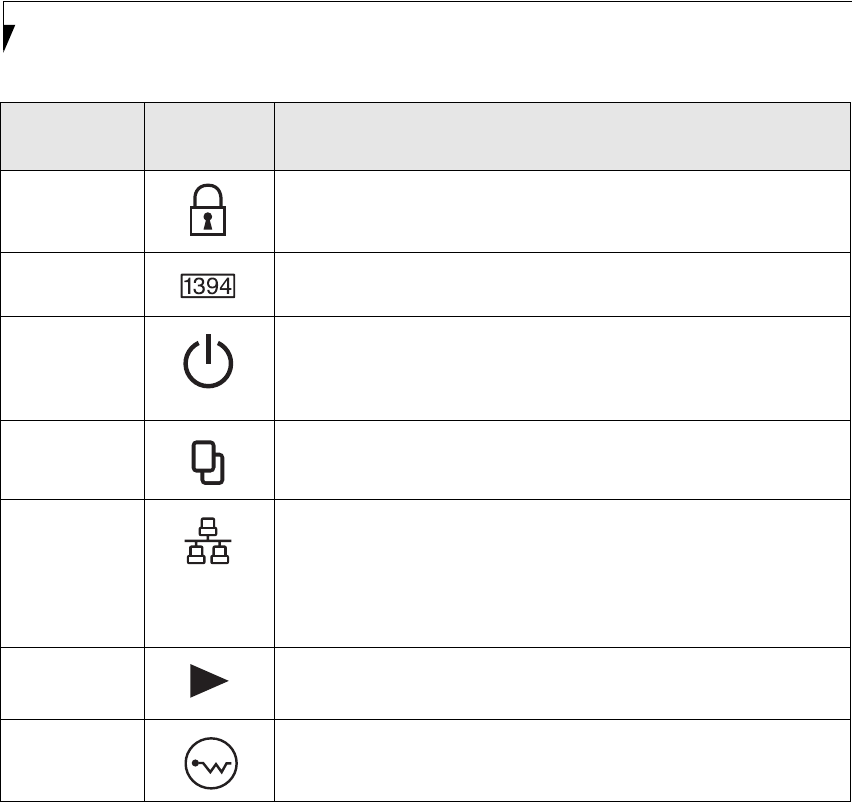Image resolution: width=853 pixels, height=802 pixels.
Task: Click the description cell beside overlapping screens icon
Action: pyautogui.click(x=558, y=460)
